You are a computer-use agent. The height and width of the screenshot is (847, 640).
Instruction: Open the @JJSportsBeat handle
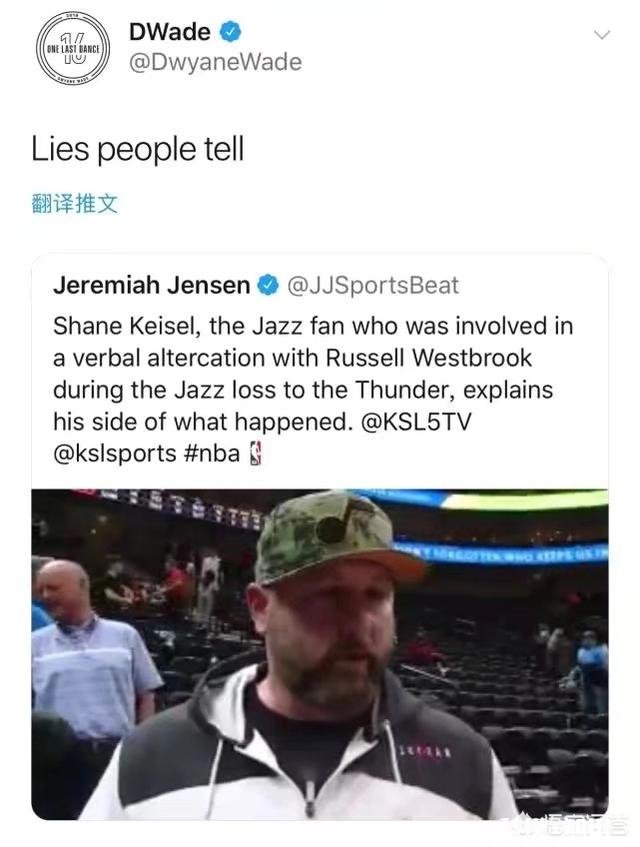pyautogui.click(x=373, y=286)
